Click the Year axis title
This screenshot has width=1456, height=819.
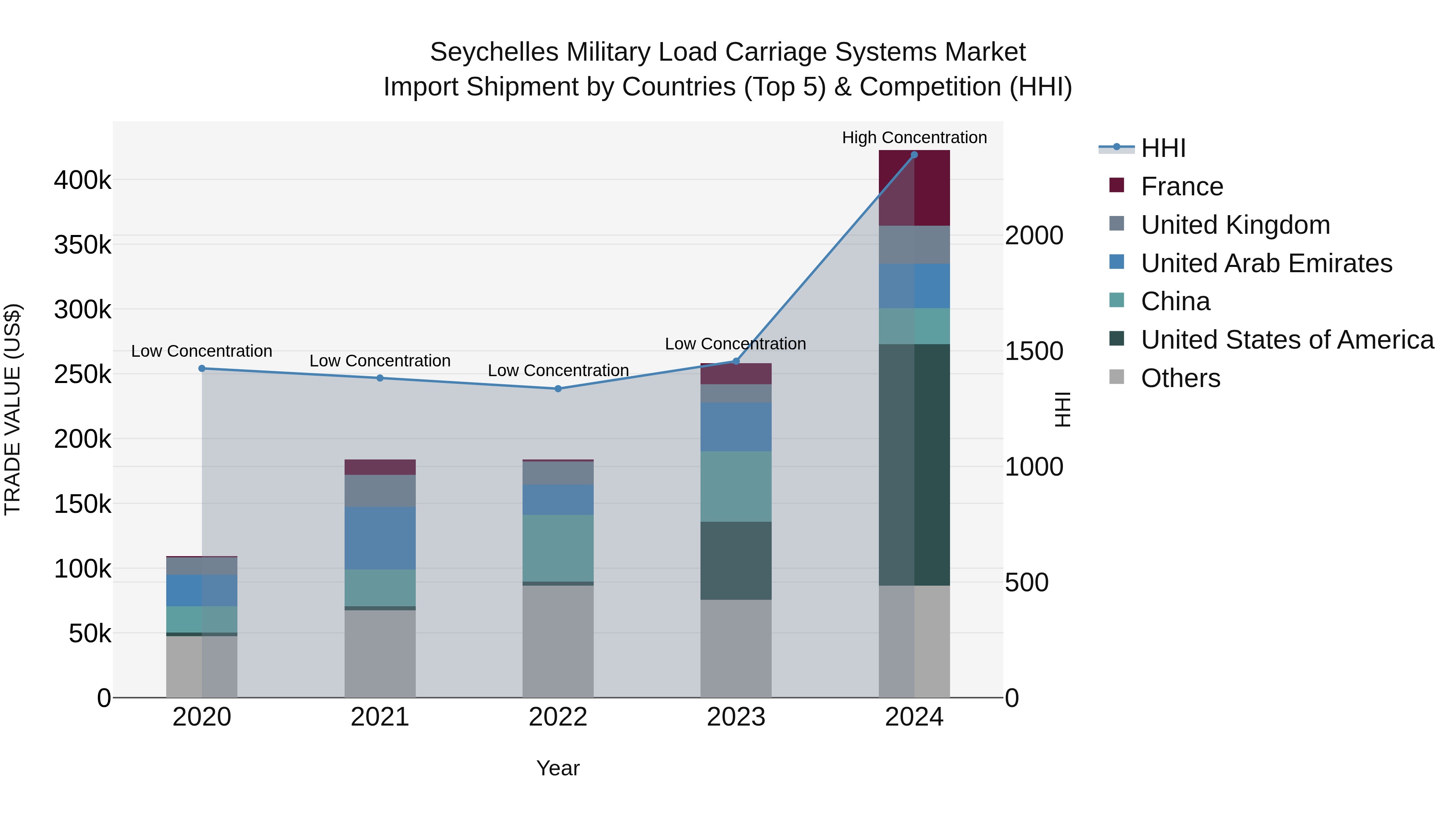(x=558, y=768)
